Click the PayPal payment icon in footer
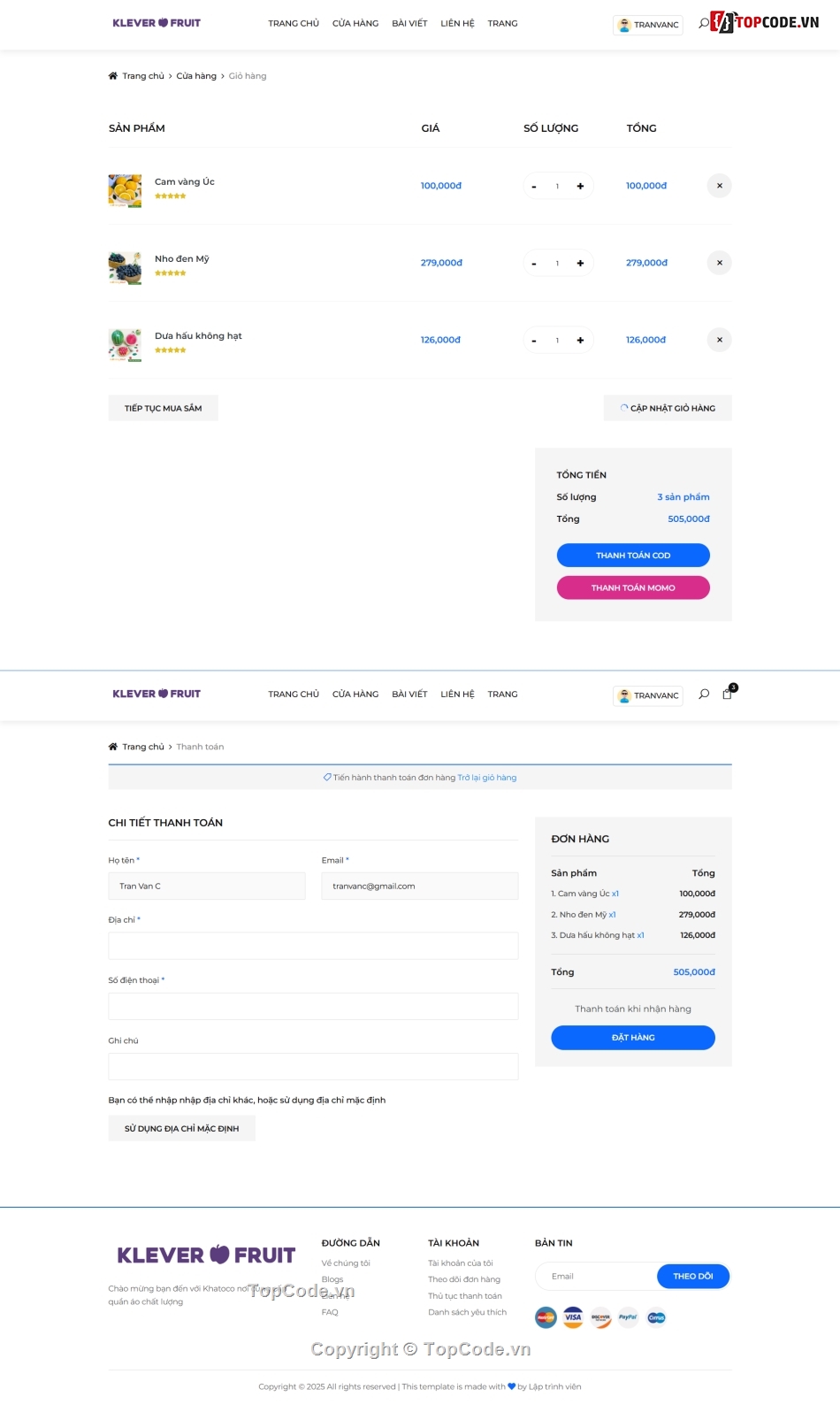 tap(628, 1317)
